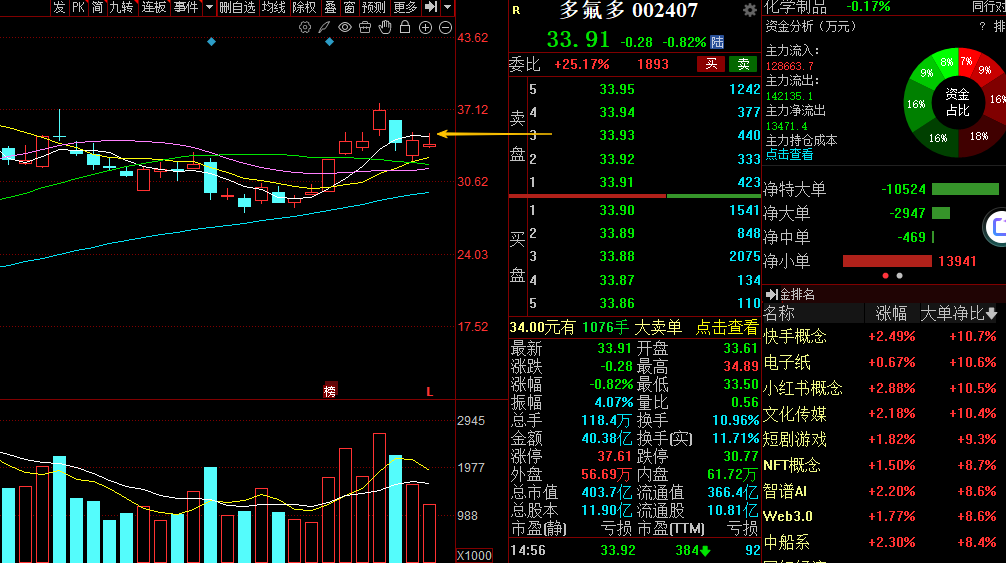
Task: Sort list by 涨幅 column header
Action: 891,314
